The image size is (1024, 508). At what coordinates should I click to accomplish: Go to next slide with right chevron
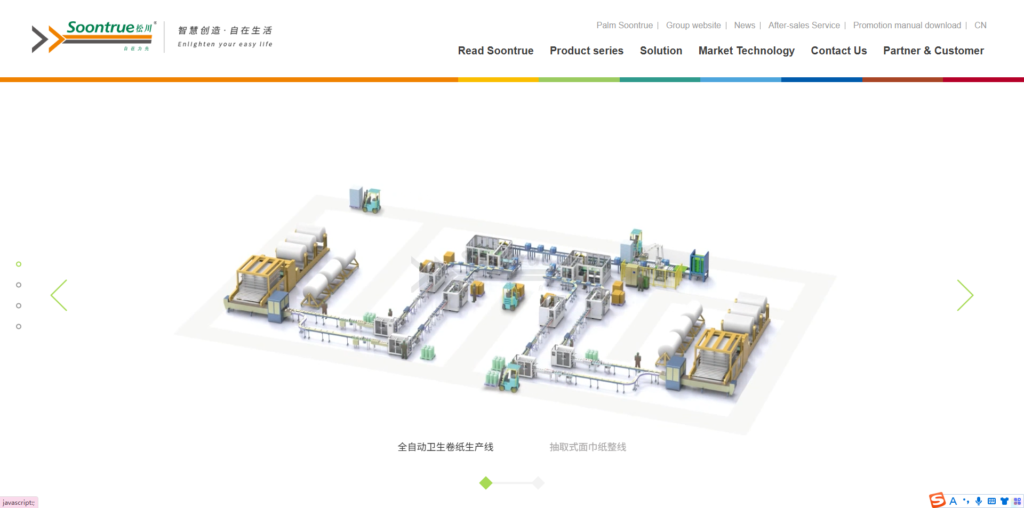pyautogui.click(x=965, y=295)
